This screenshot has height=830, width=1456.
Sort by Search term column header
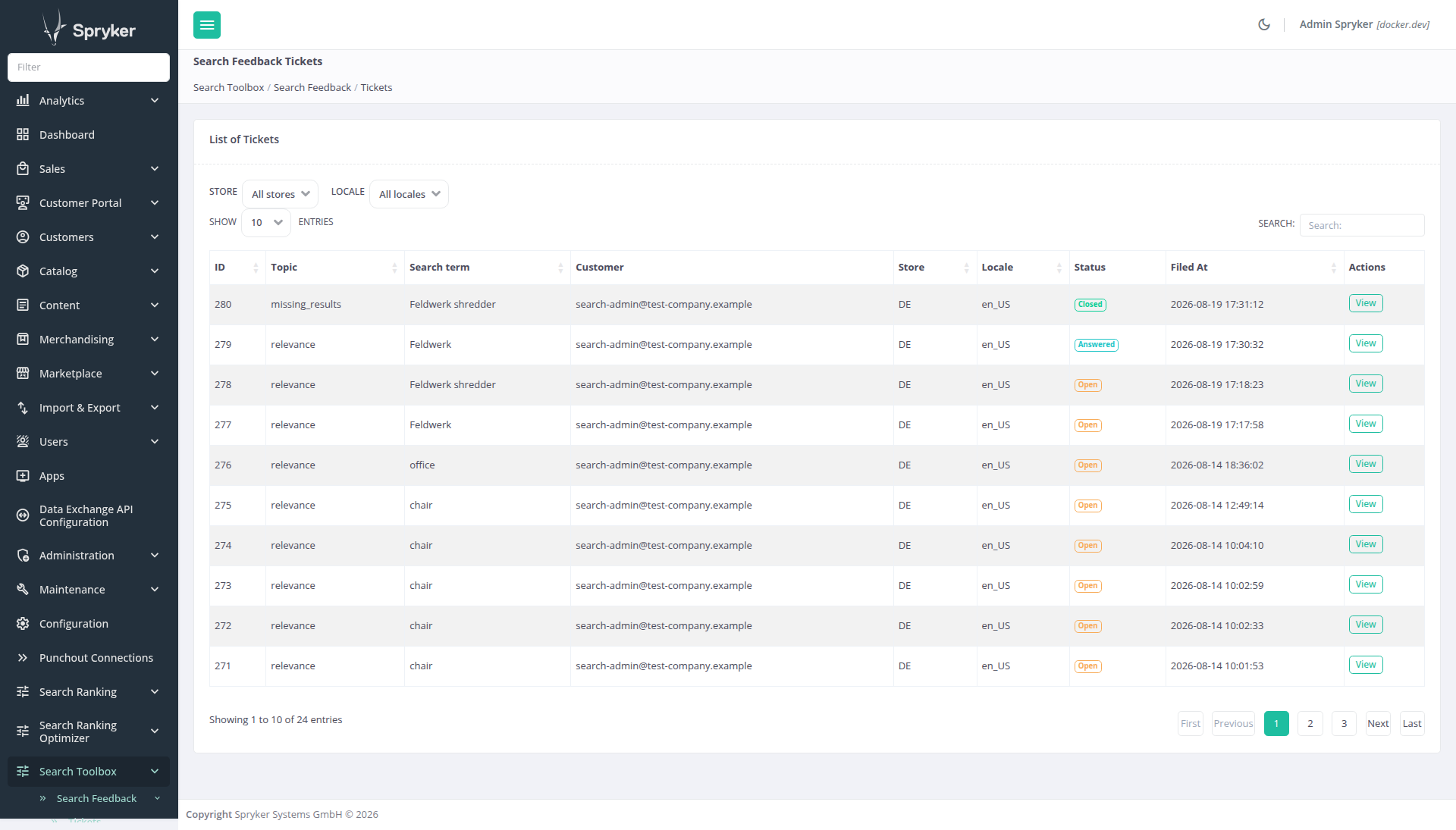487,268
